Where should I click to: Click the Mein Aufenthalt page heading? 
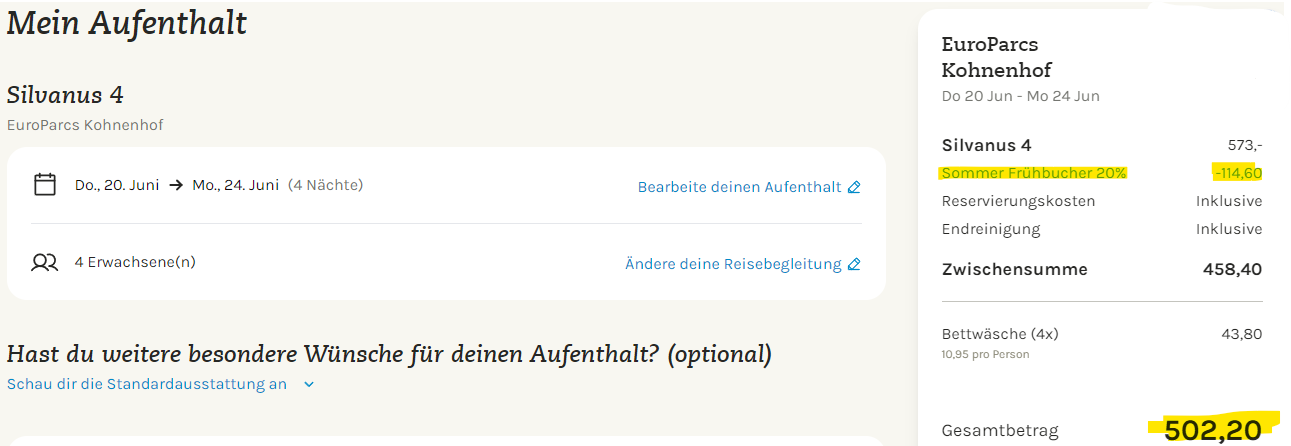(x=127, y=23)
